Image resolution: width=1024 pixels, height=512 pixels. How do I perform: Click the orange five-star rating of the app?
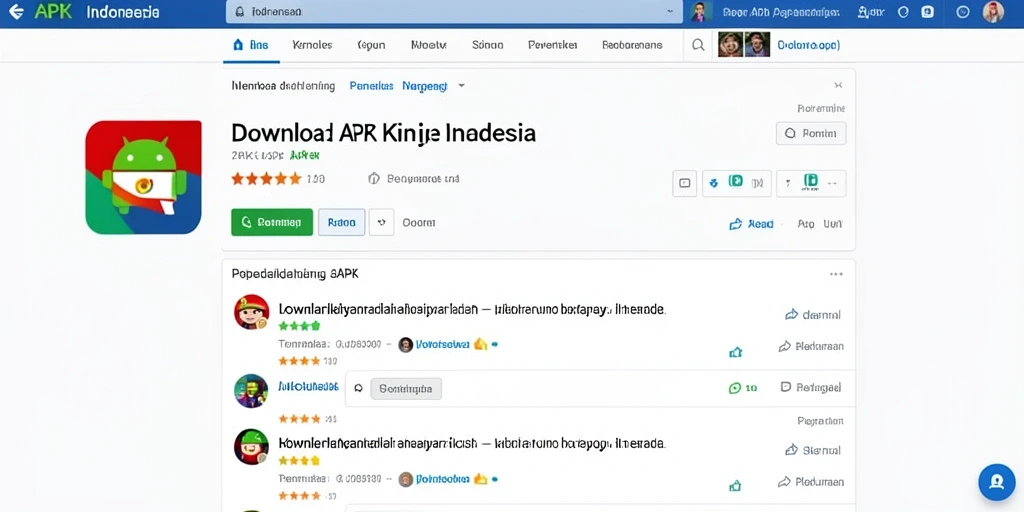tap(266, 178)
